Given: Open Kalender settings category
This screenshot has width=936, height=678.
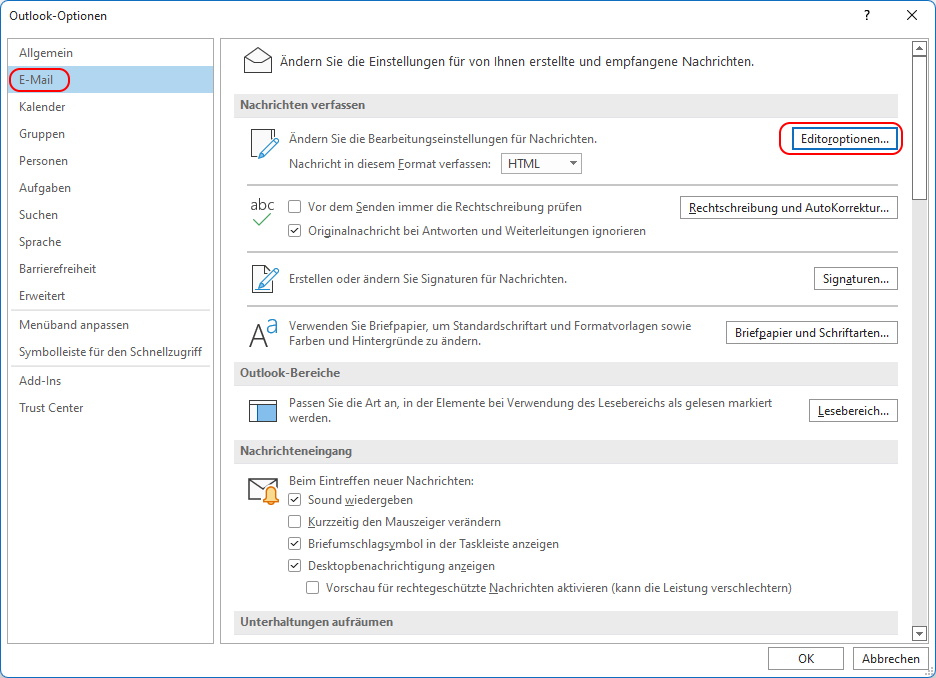Looking at the screenshot, I should coord(111,107).
